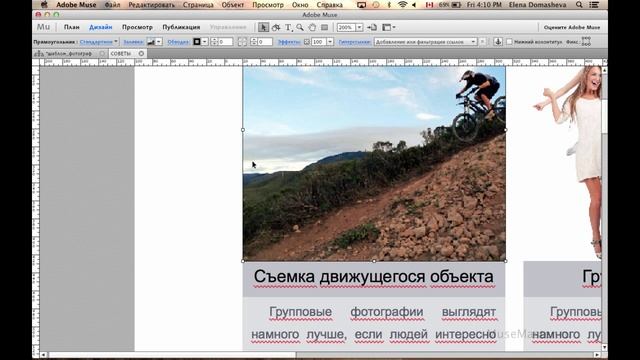Open the Справка menu

pos(329,5)
